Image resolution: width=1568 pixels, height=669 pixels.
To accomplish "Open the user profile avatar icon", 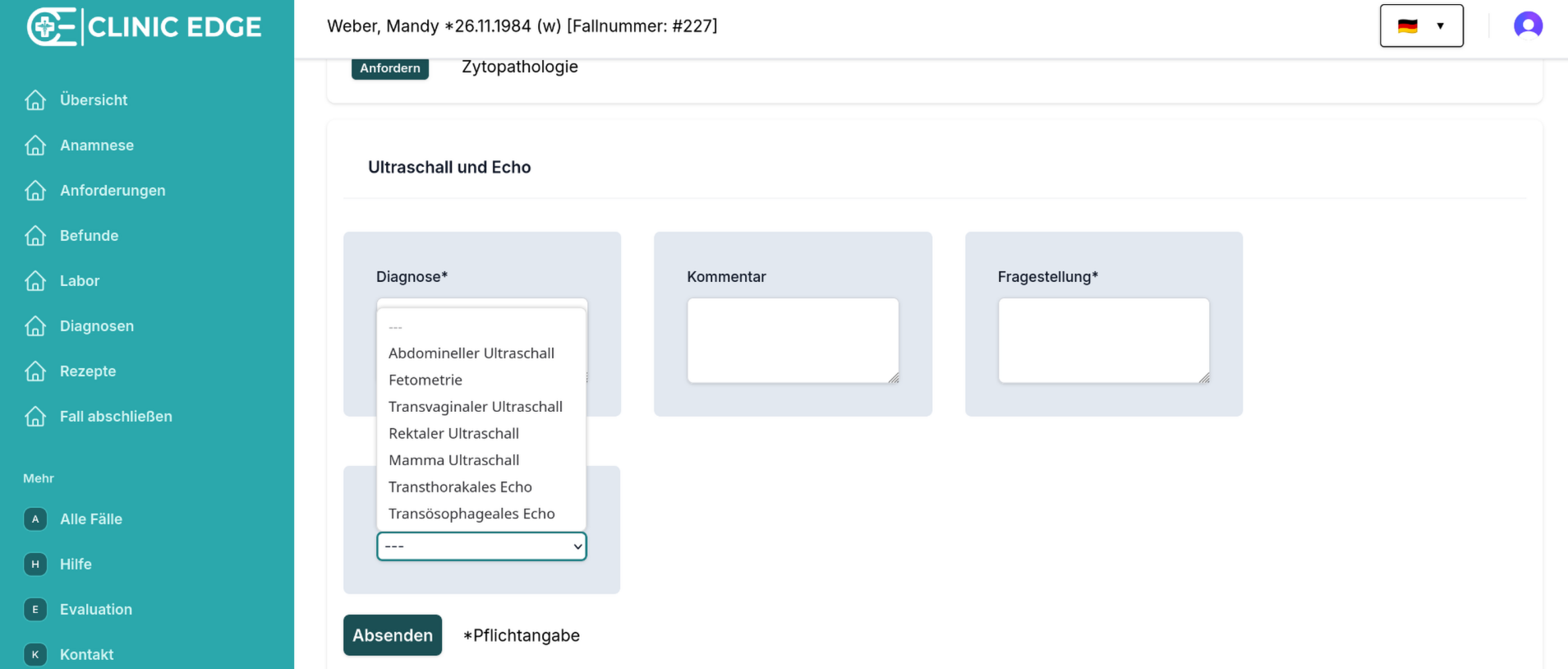I will click(1528, 25).
